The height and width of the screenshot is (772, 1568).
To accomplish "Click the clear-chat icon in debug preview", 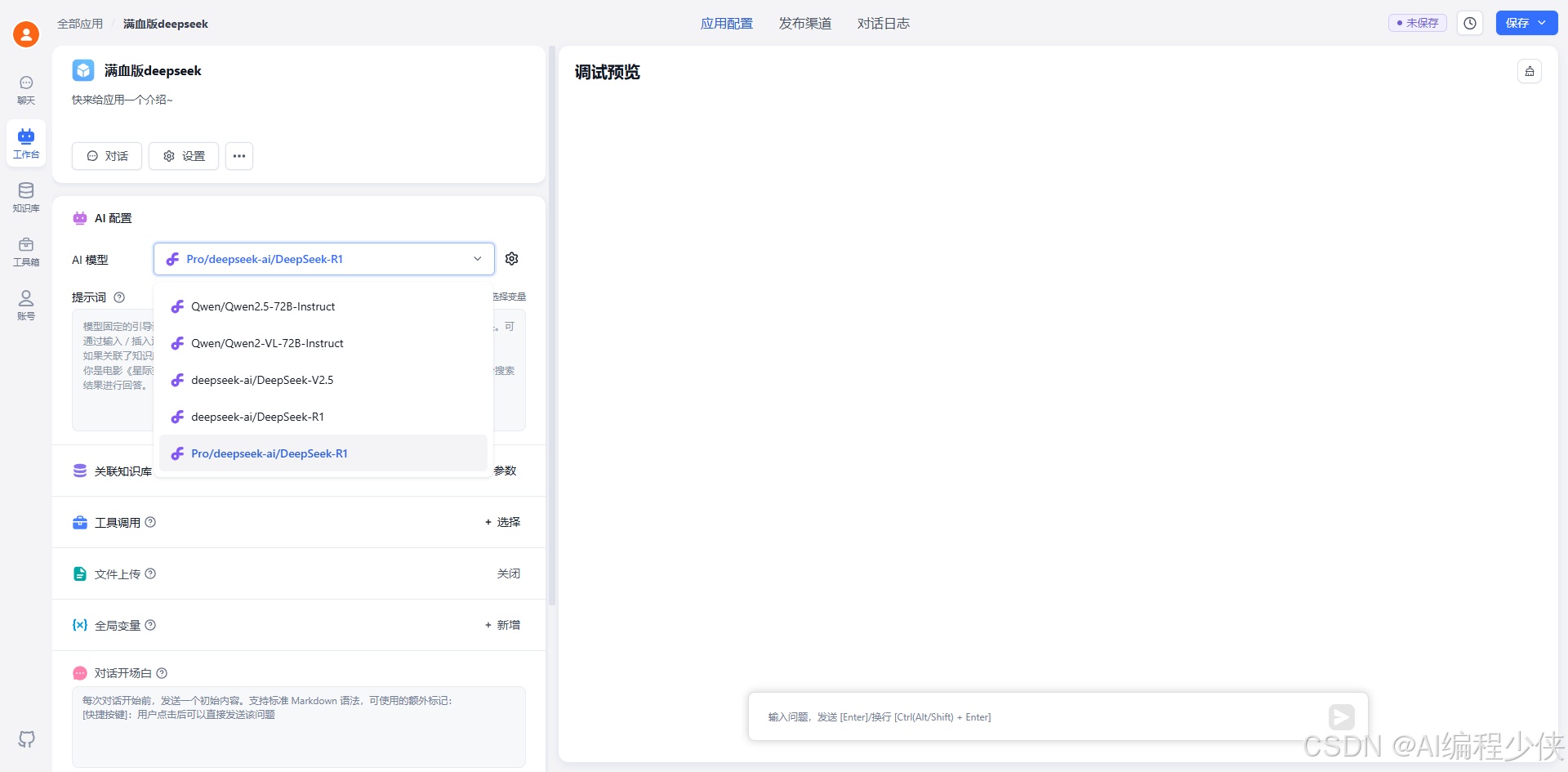I will [1530, 72].
